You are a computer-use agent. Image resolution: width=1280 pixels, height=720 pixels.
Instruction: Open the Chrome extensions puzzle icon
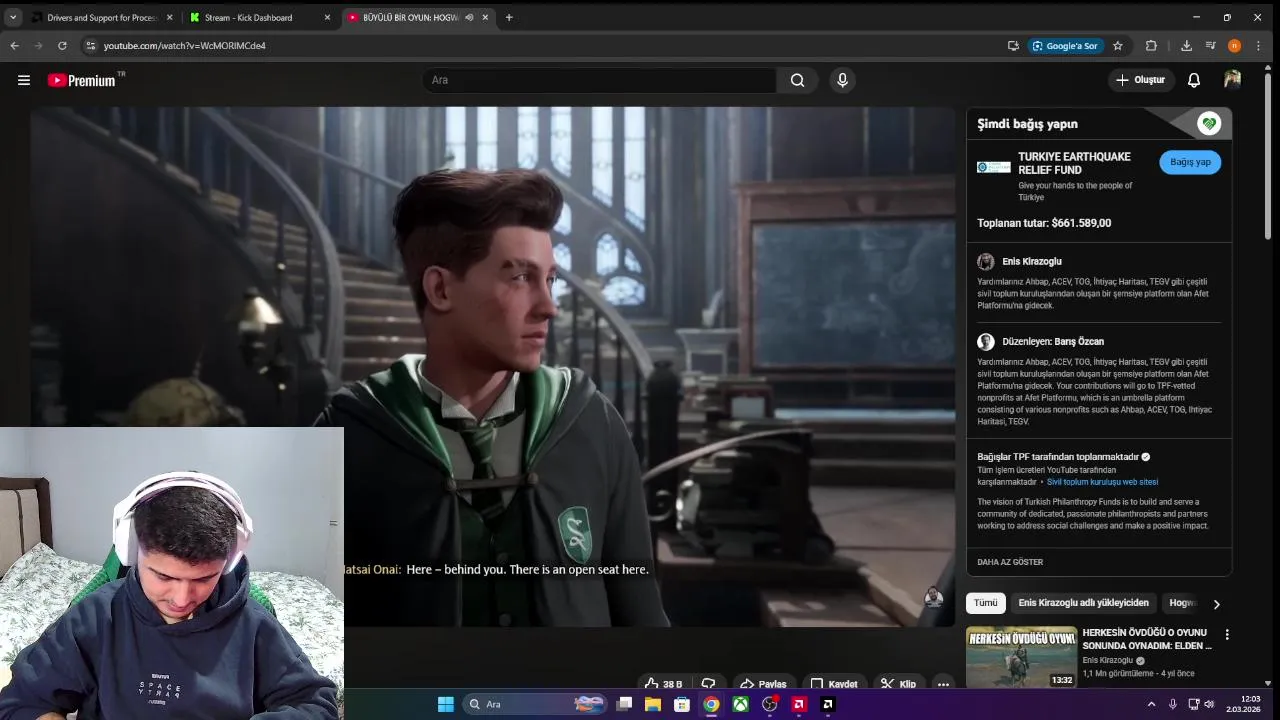click(x=1151, y=46)
